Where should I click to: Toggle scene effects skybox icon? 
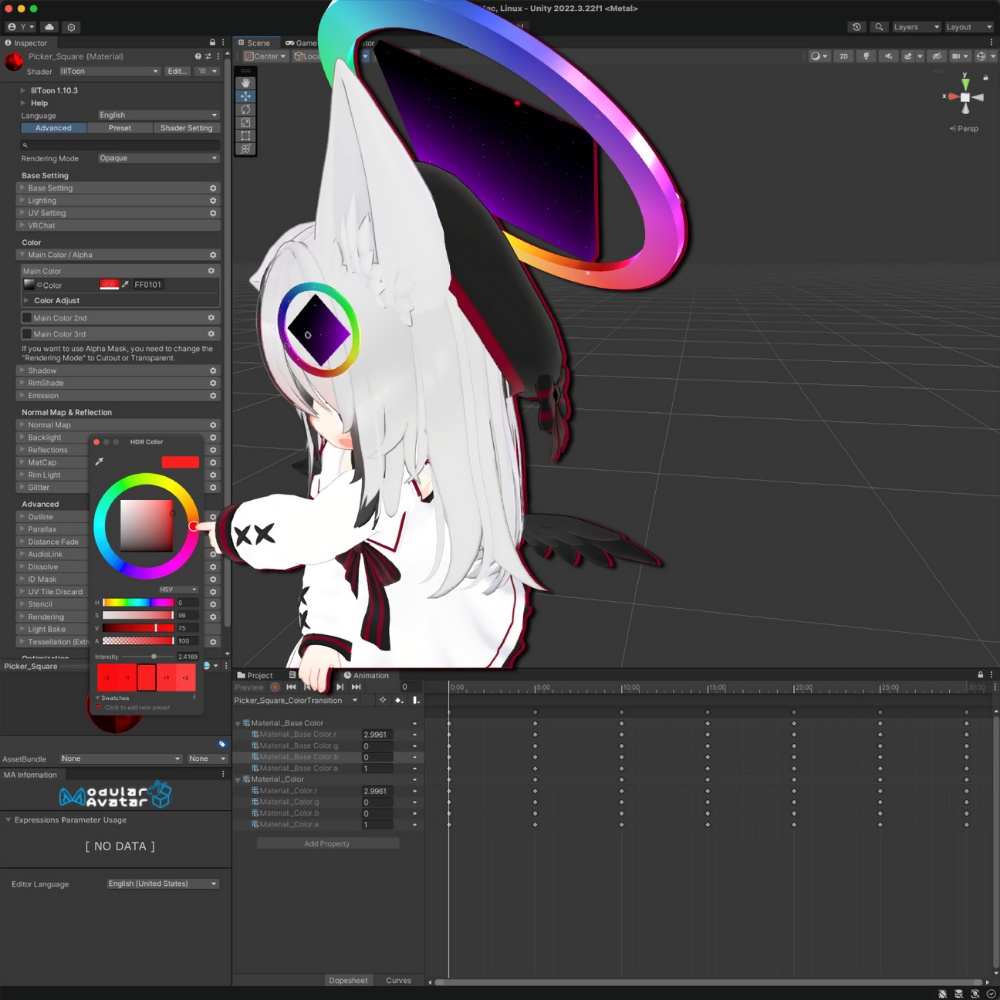pyautogui.click(x=908, y=56)
